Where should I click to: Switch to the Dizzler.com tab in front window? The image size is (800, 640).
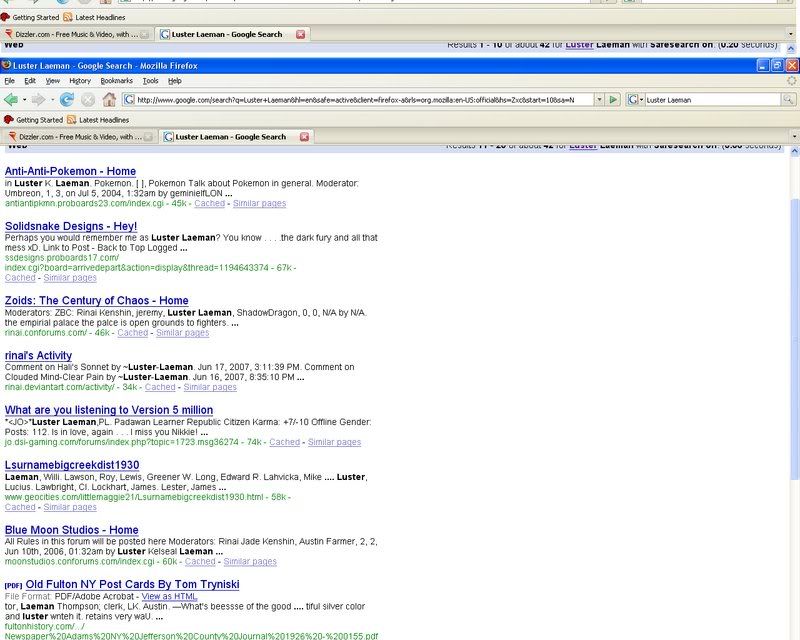pyautogui.click(x=80, y=137)
